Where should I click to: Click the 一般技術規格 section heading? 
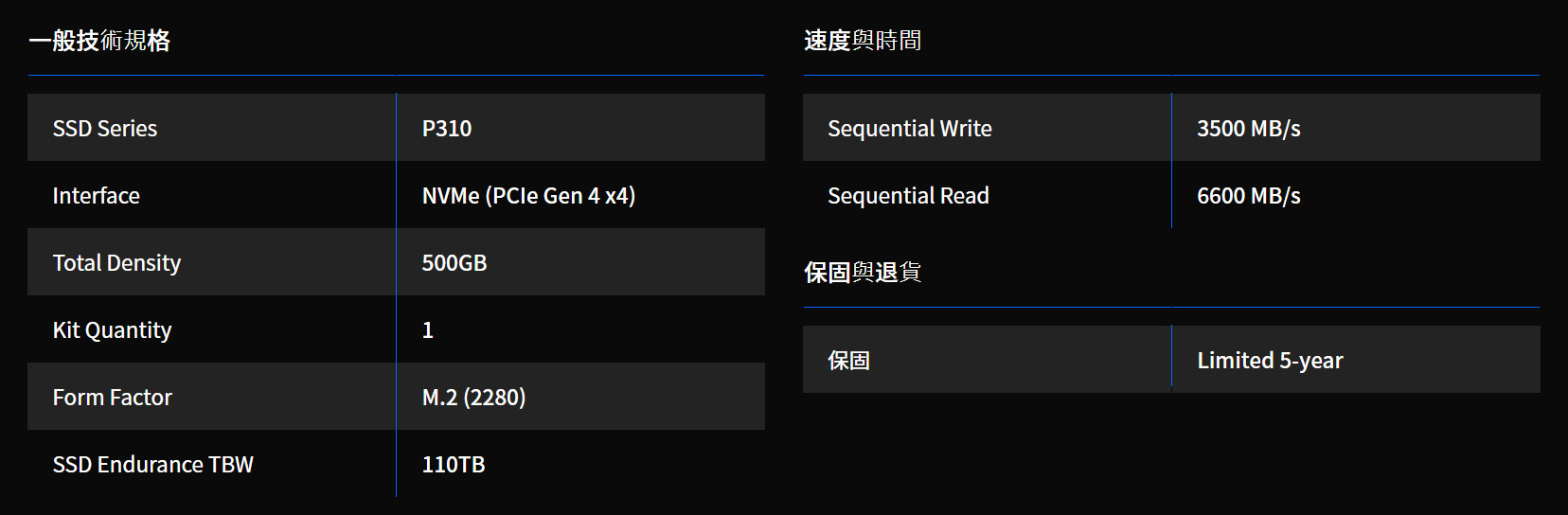99,41
